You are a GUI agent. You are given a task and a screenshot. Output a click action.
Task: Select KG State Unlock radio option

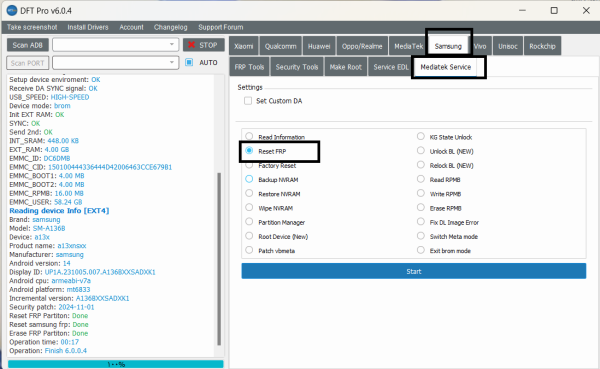[x=421, y=136]
